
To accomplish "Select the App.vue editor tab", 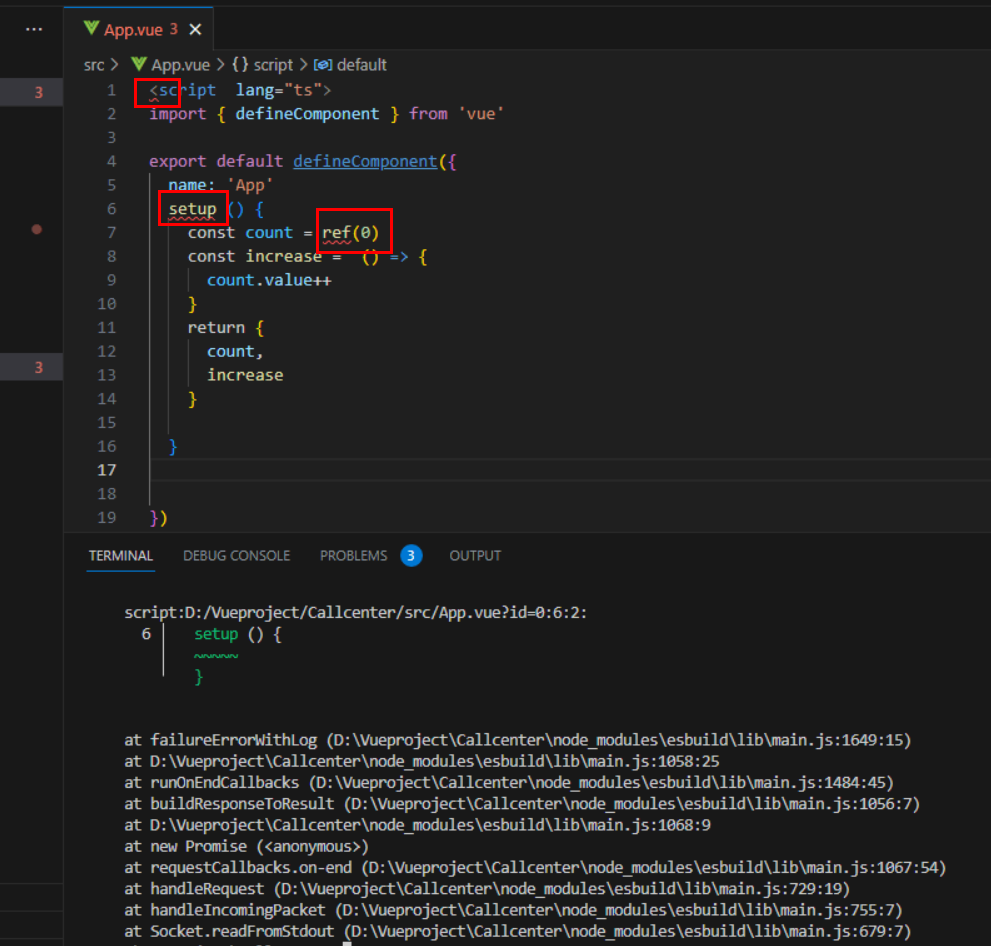I will point(139,29).
